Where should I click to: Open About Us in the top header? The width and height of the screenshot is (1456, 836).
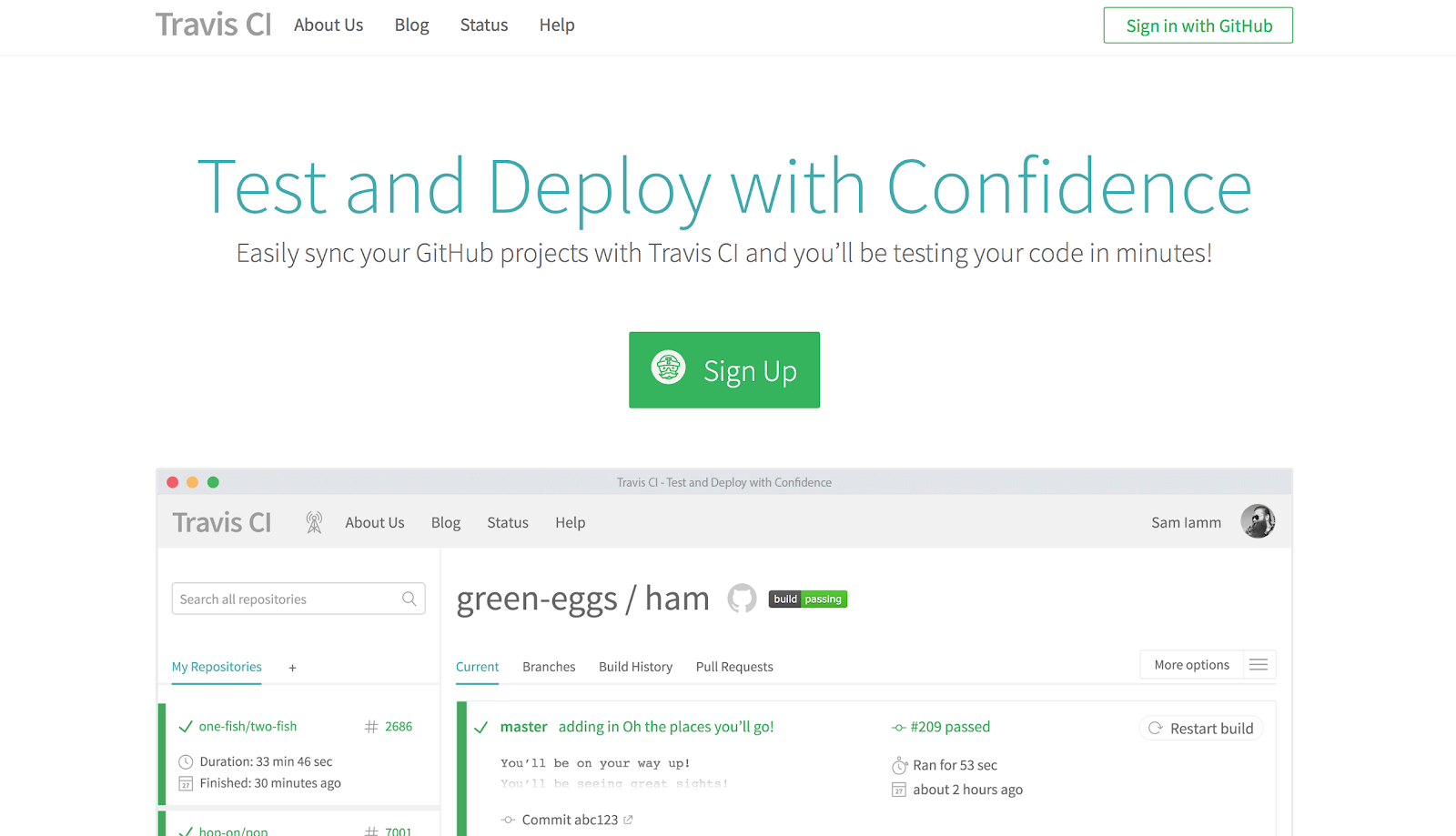(329, 25)
